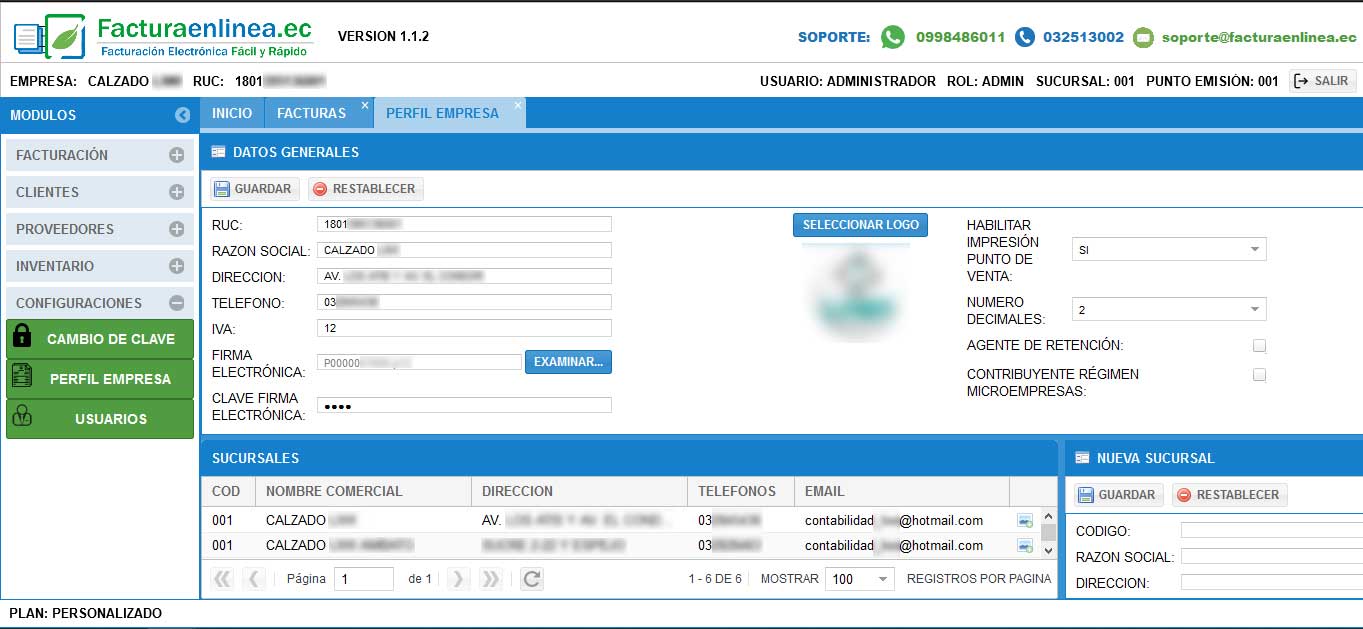Click the Seleccionar Logo button
This screenshot has height=629, width=1363.
(859, 225)
